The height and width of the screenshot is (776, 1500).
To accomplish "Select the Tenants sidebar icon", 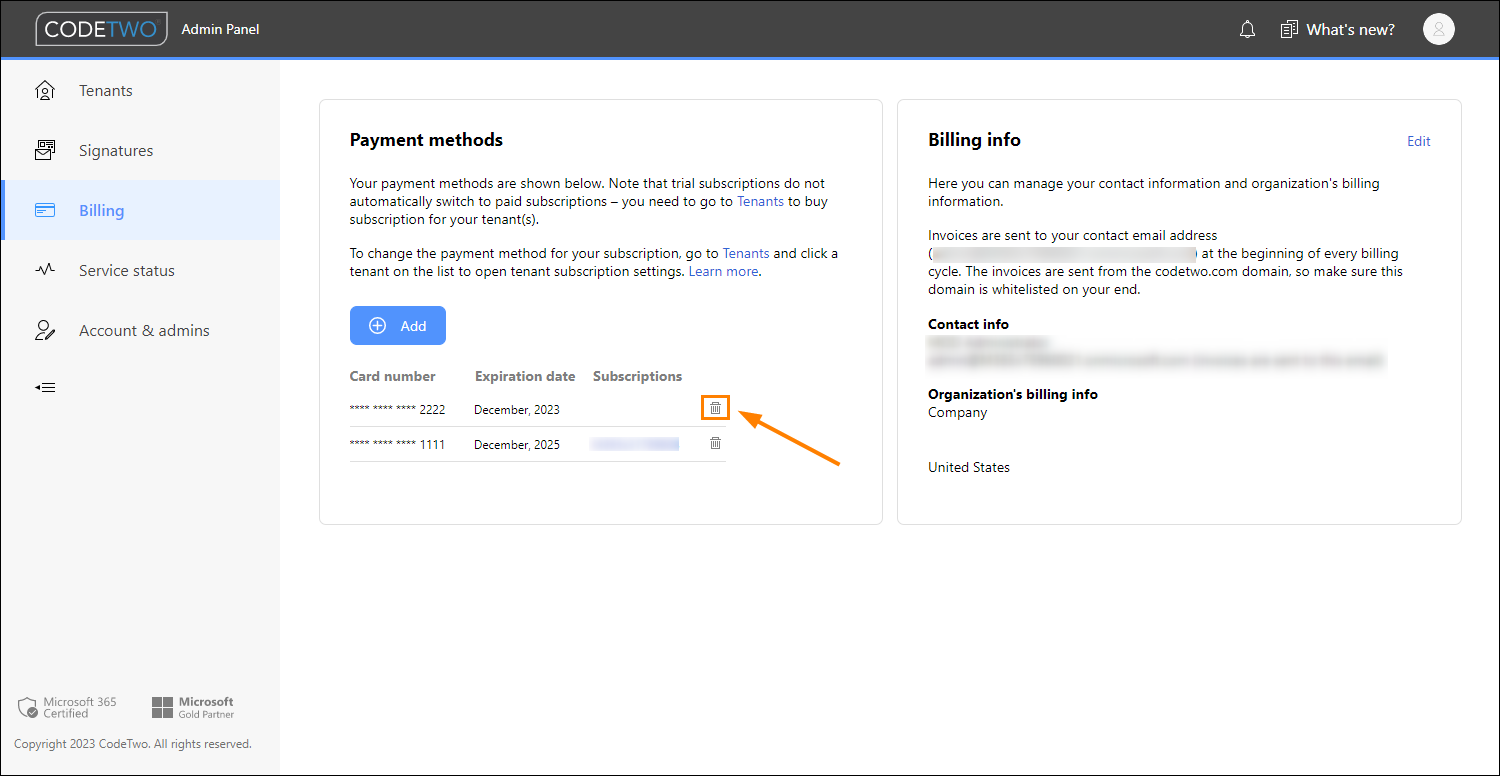I will click(x=45, y=90).
